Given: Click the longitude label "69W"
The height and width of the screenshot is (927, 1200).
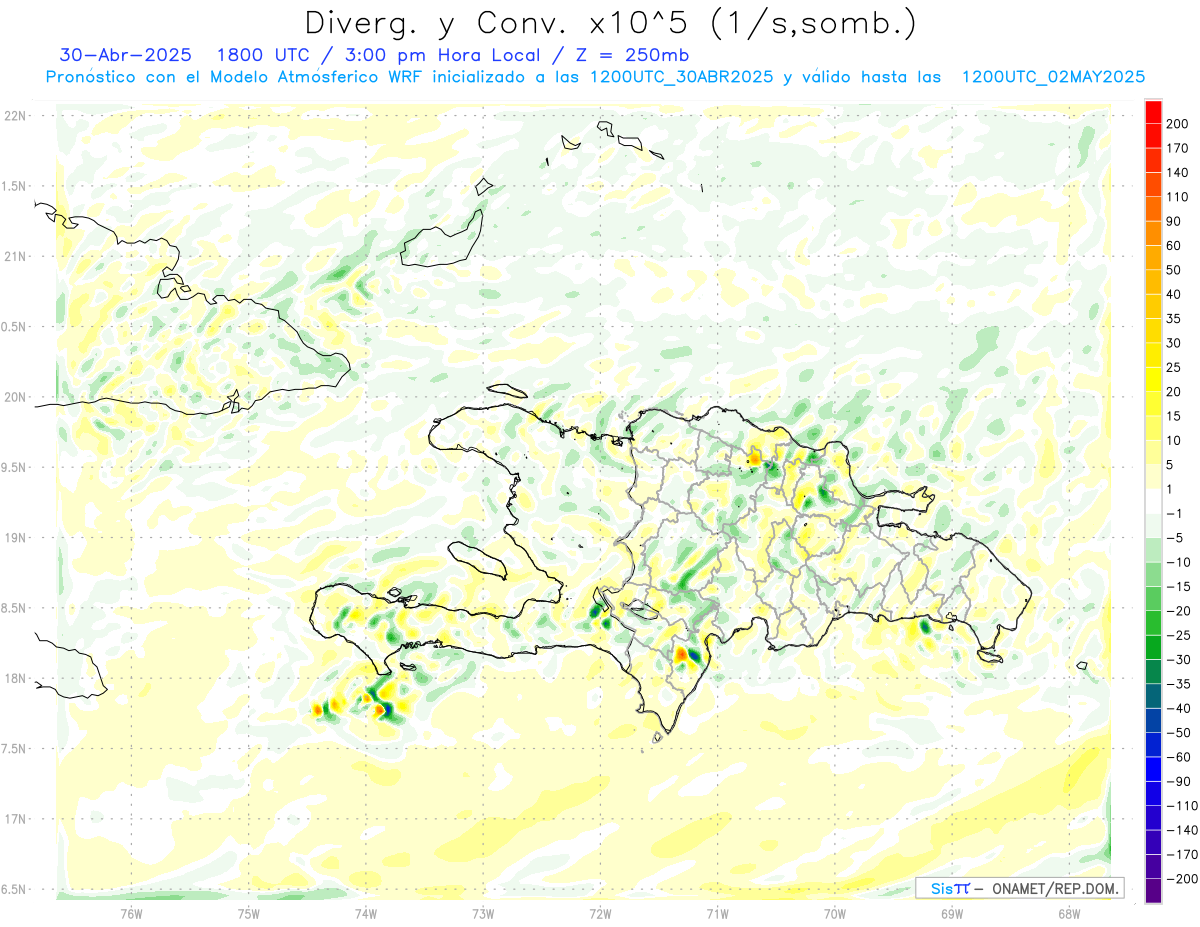Looking at the screenshot, I should pos(952,912).
